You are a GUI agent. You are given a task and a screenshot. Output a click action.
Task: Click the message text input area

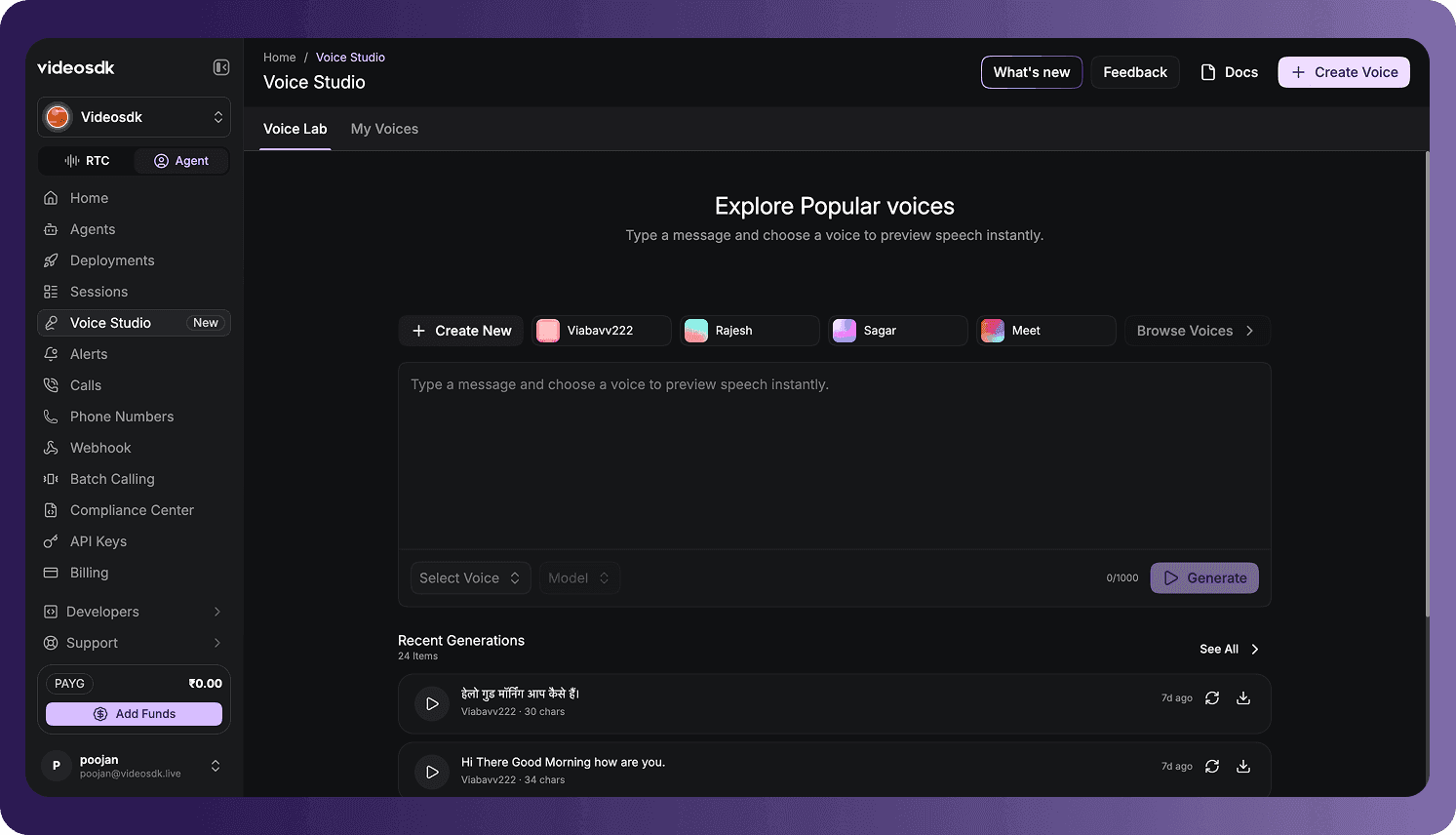pyautogui.click(x=835, y=456)
